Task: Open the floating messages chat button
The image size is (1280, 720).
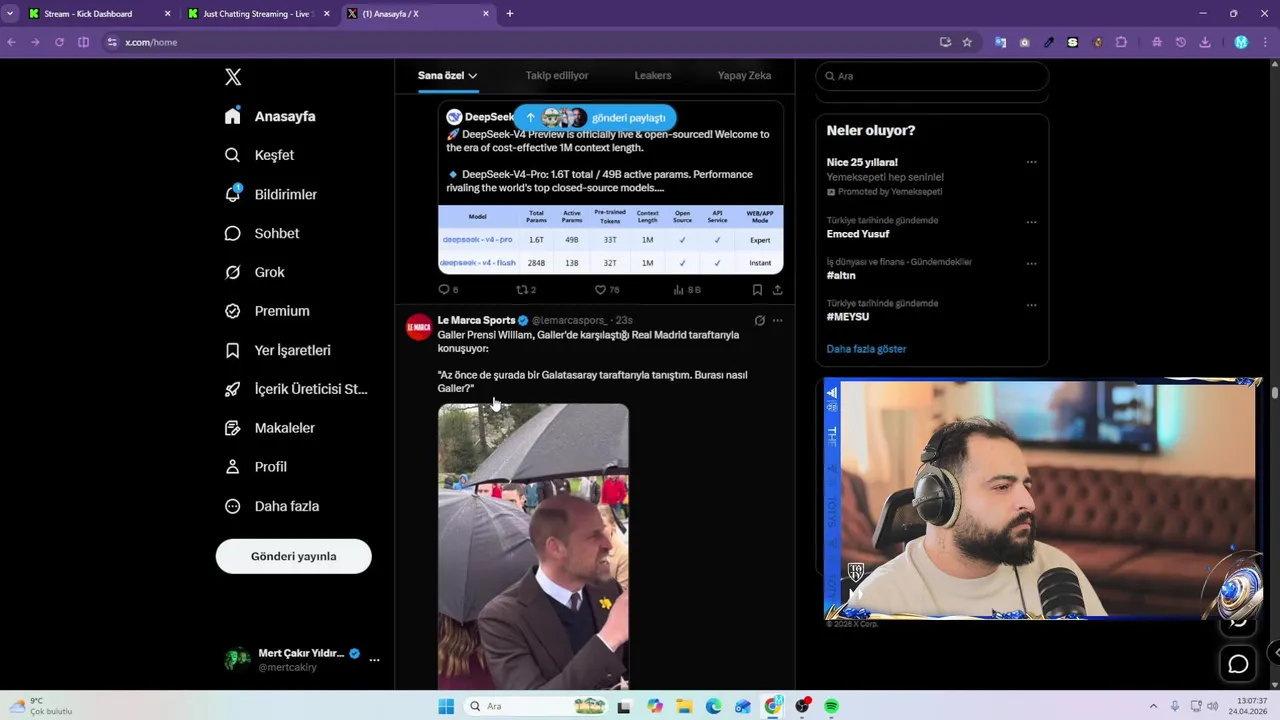Action: pos(1238,664)
